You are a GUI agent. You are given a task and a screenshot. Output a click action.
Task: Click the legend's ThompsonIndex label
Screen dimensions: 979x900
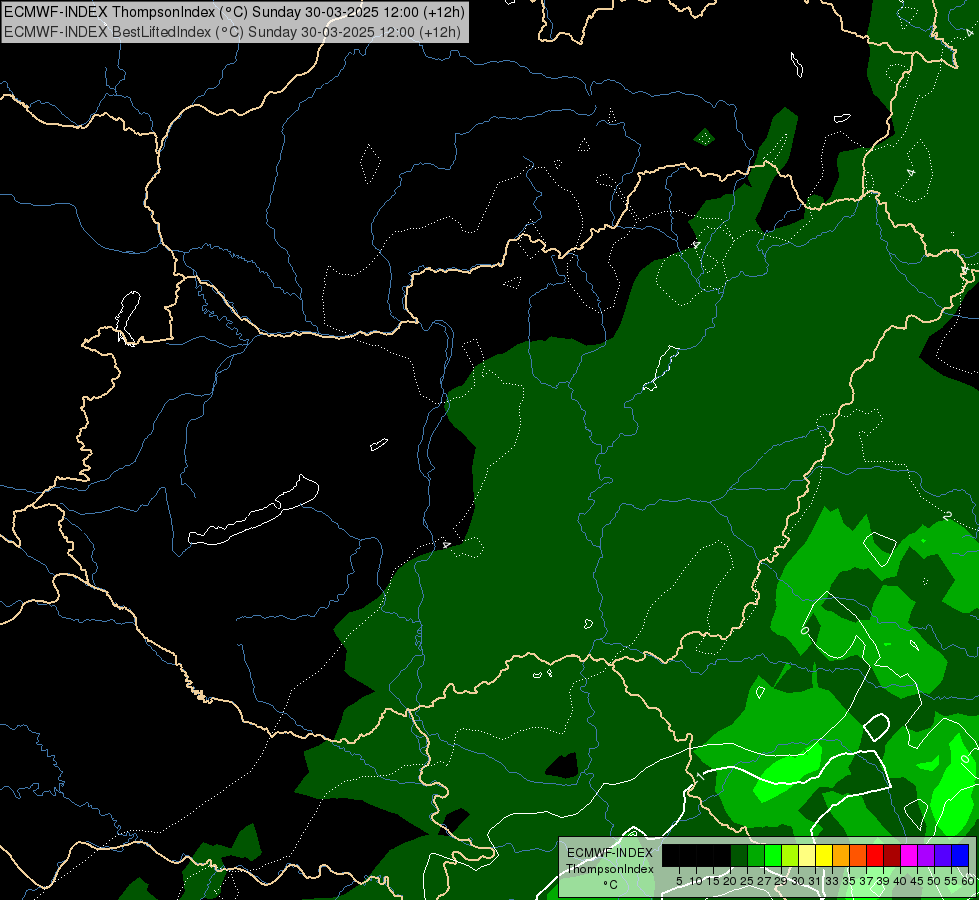(610, 869)
